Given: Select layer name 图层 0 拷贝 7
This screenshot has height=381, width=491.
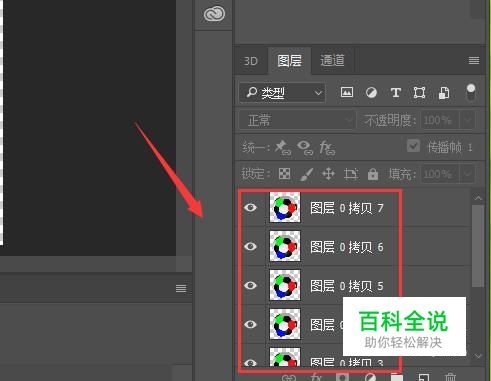Looking at the screenshot, I should click(x=347, y=208).
